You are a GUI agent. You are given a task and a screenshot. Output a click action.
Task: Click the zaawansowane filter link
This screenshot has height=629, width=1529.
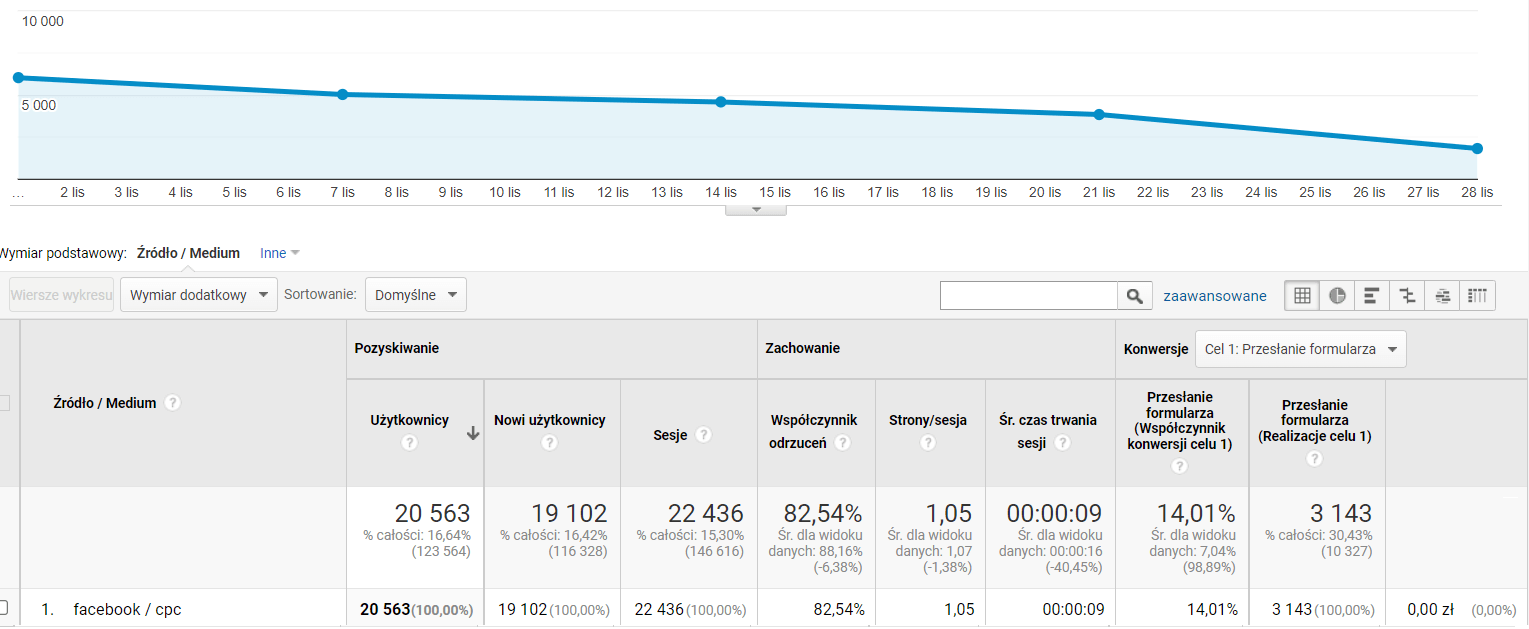tap(1214, 296)
